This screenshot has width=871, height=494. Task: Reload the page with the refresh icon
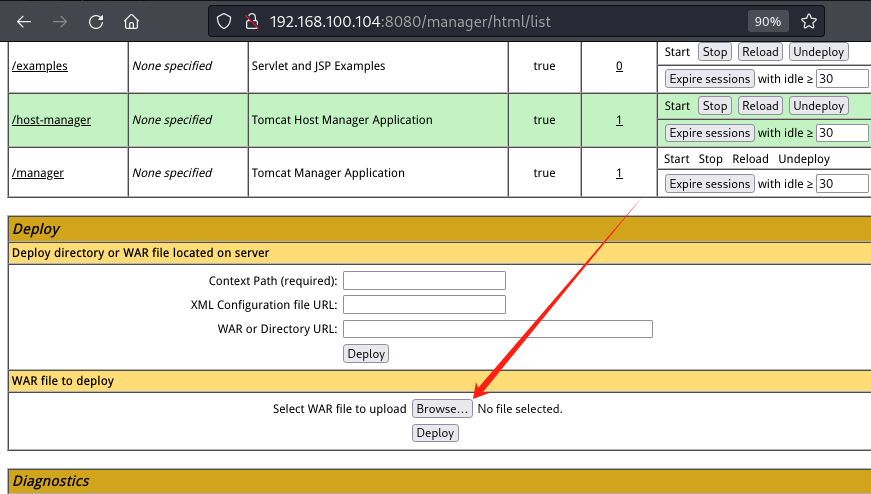coord(96,21)
